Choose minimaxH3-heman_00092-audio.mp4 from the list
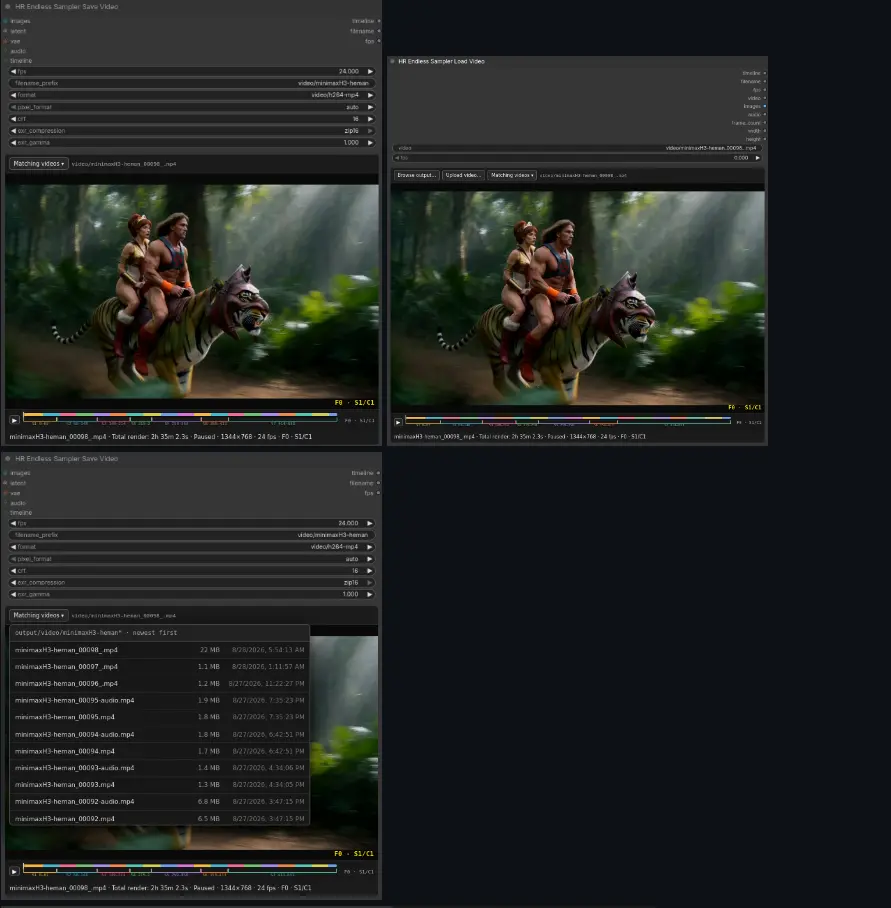Image resolution: width=891 pixels, height=908 pixels. pos(160,801)
